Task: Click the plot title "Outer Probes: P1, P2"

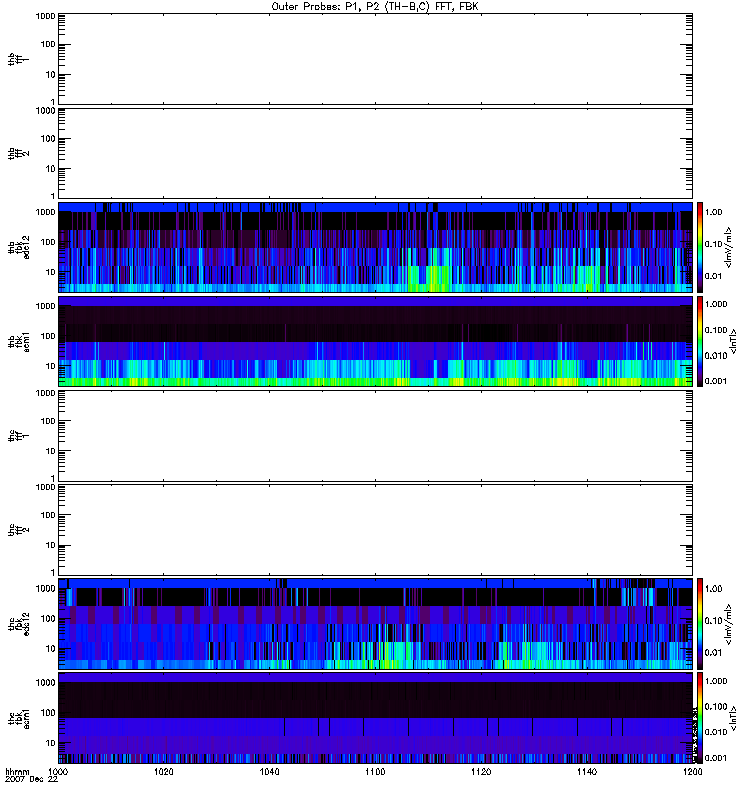Action: (x=375, y=6)
